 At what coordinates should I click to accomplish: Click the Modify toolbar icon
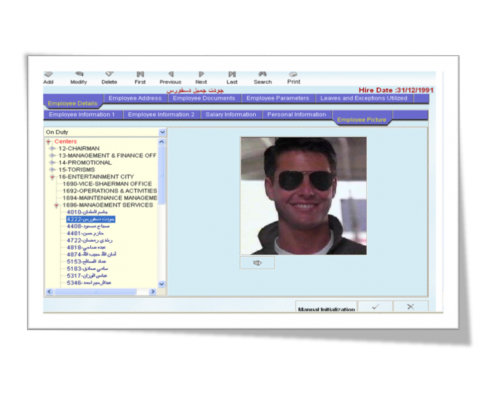coord(79,74)
